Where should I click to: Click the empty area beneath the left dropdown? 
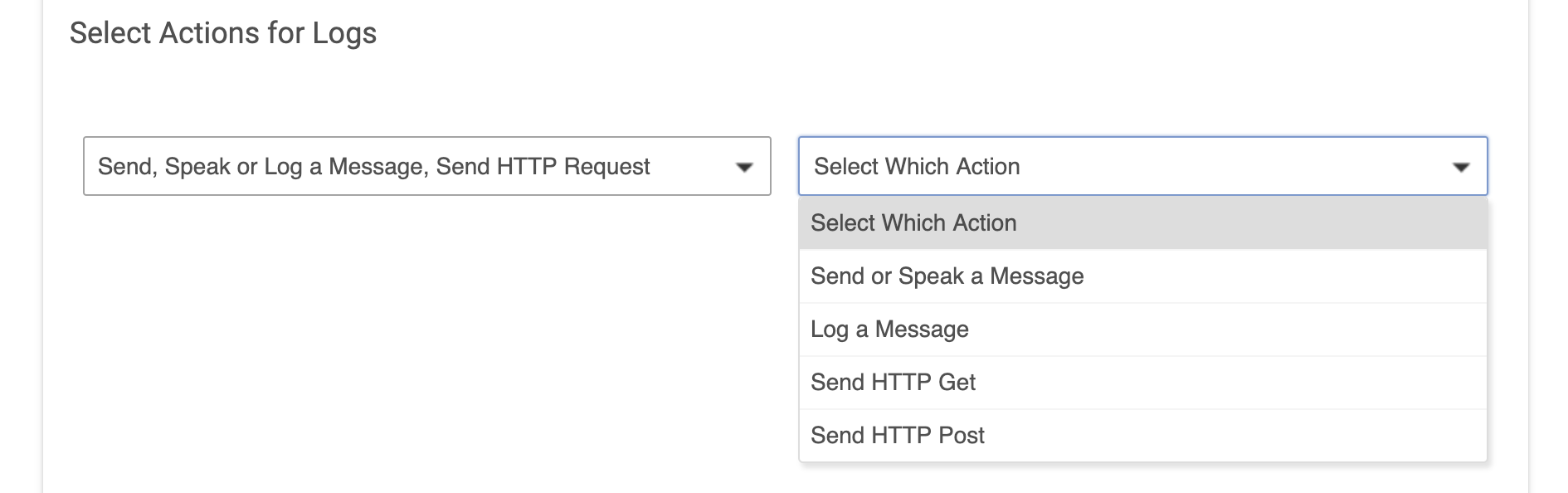pos(427,332)
